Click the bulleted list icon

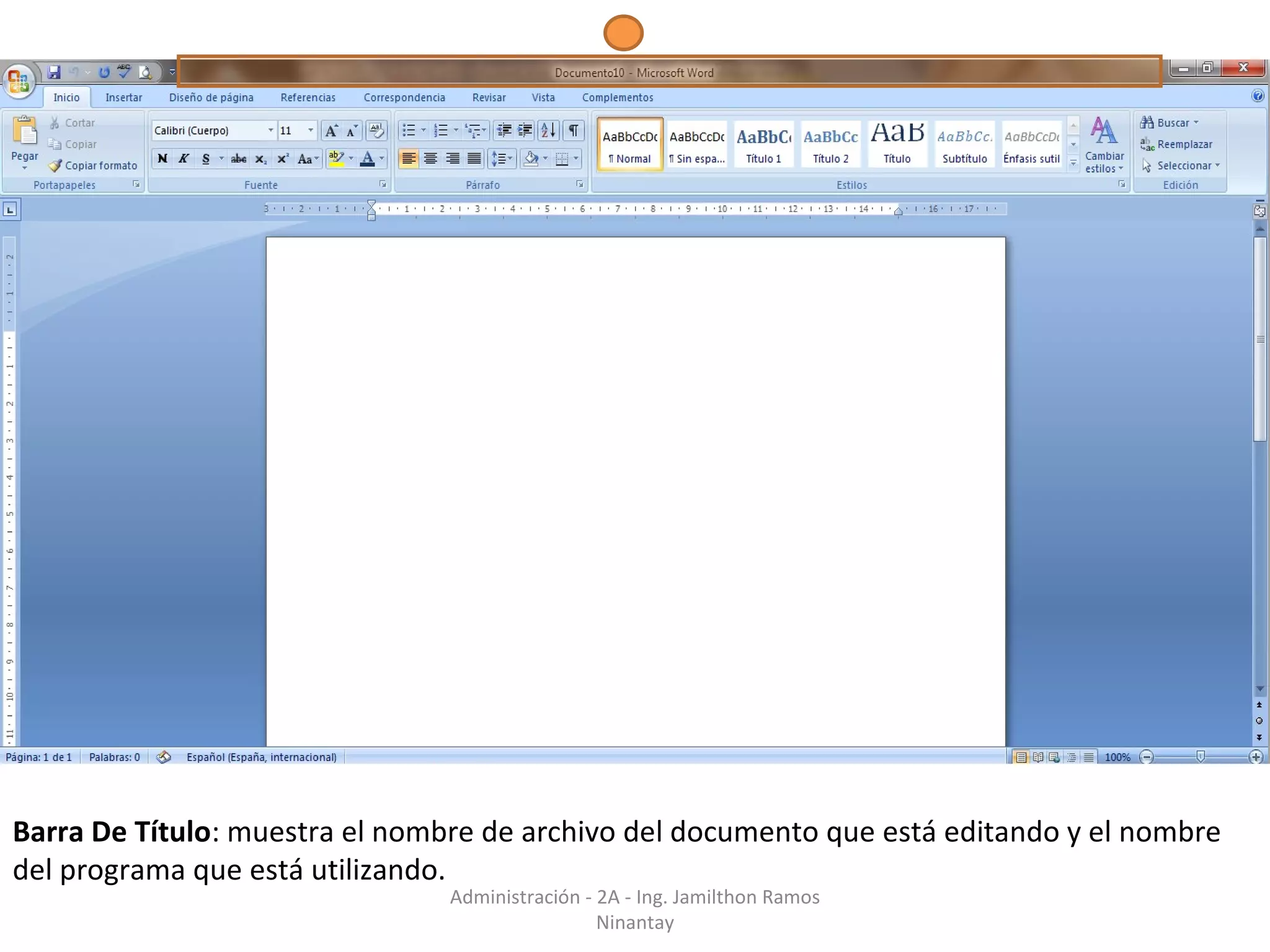409,130
